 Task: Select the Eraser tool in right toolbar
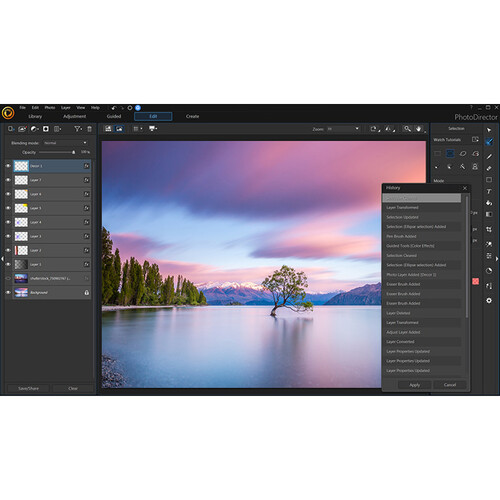pyautogui.click(x=489, y=168)
